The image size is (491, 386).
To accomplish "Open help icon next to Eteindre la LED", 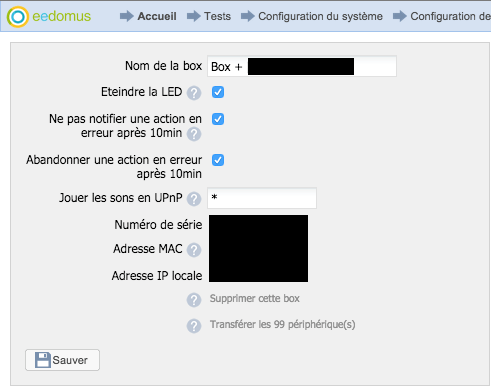I will pyautogui.click(x=194, y=93).
